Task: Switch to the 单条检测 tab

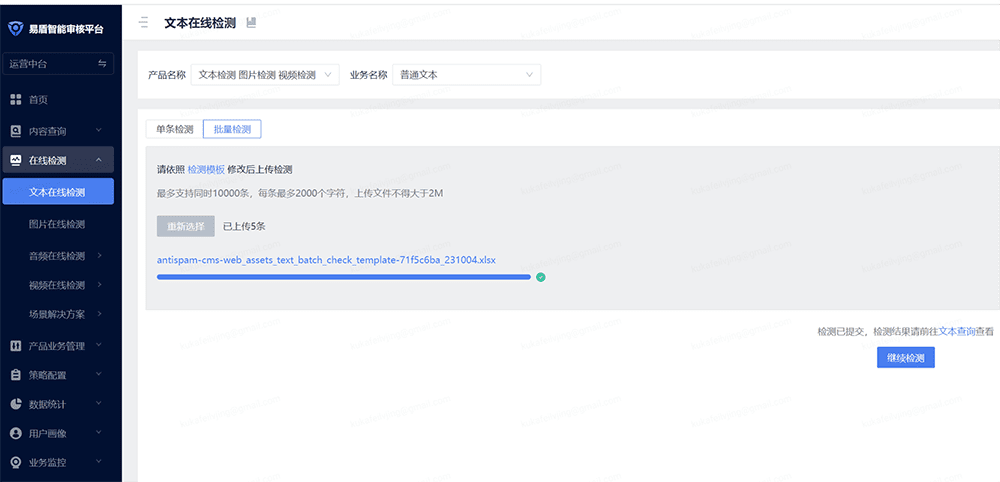Action: click(x=170, y=129)
